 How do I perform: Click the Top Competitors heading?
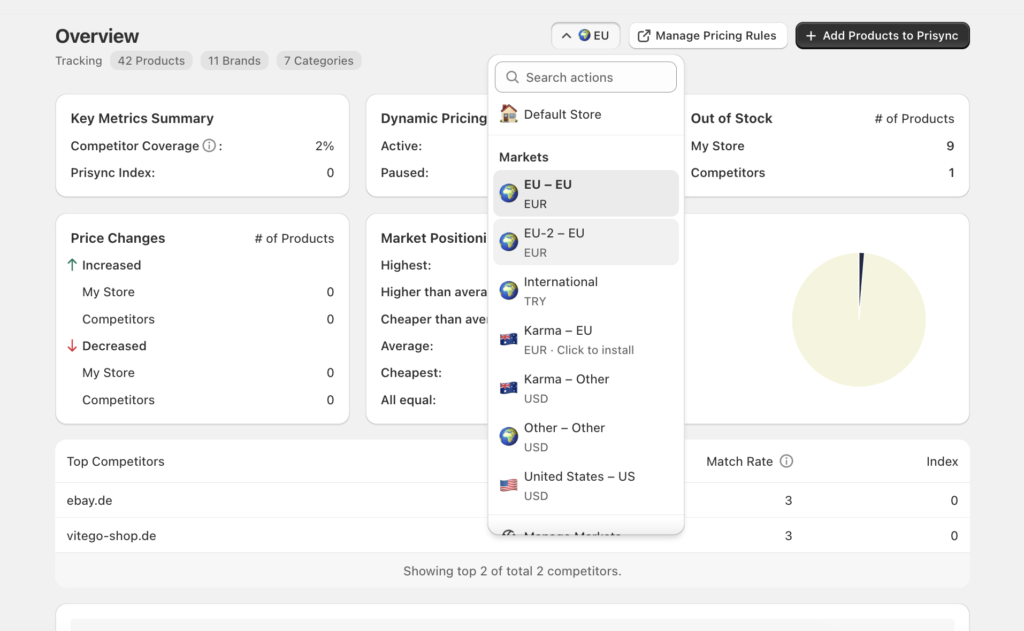(116, 461)
